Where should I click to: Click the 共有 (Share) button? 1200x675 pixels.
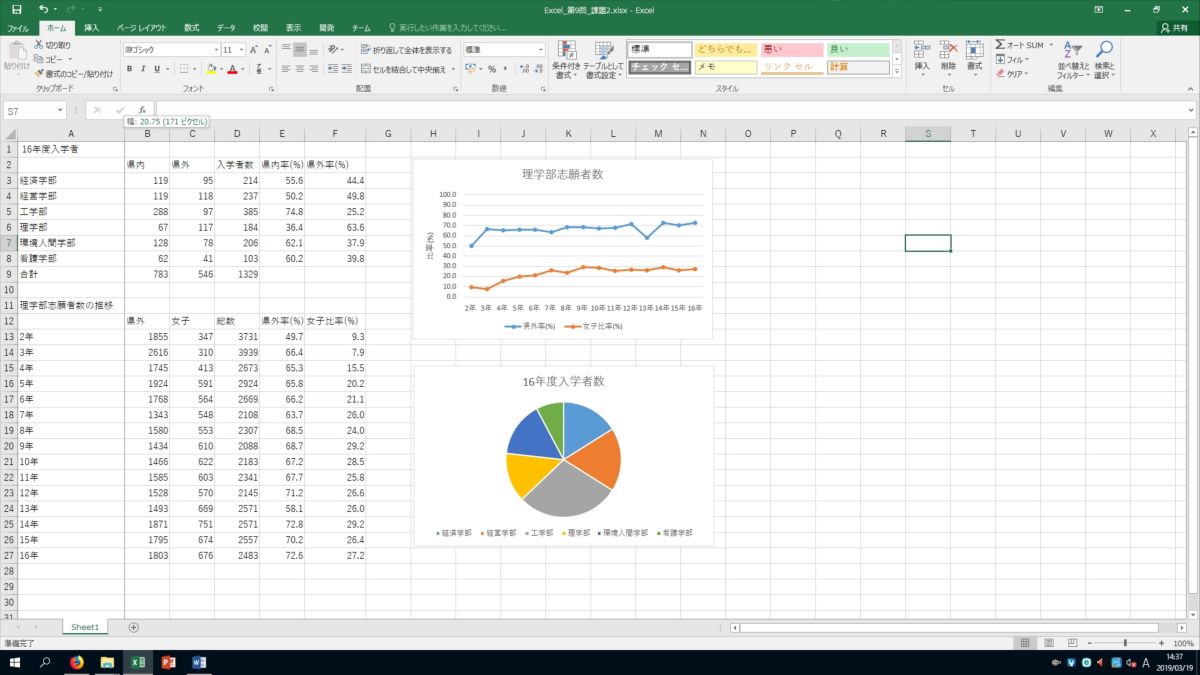pos(1174,29)
